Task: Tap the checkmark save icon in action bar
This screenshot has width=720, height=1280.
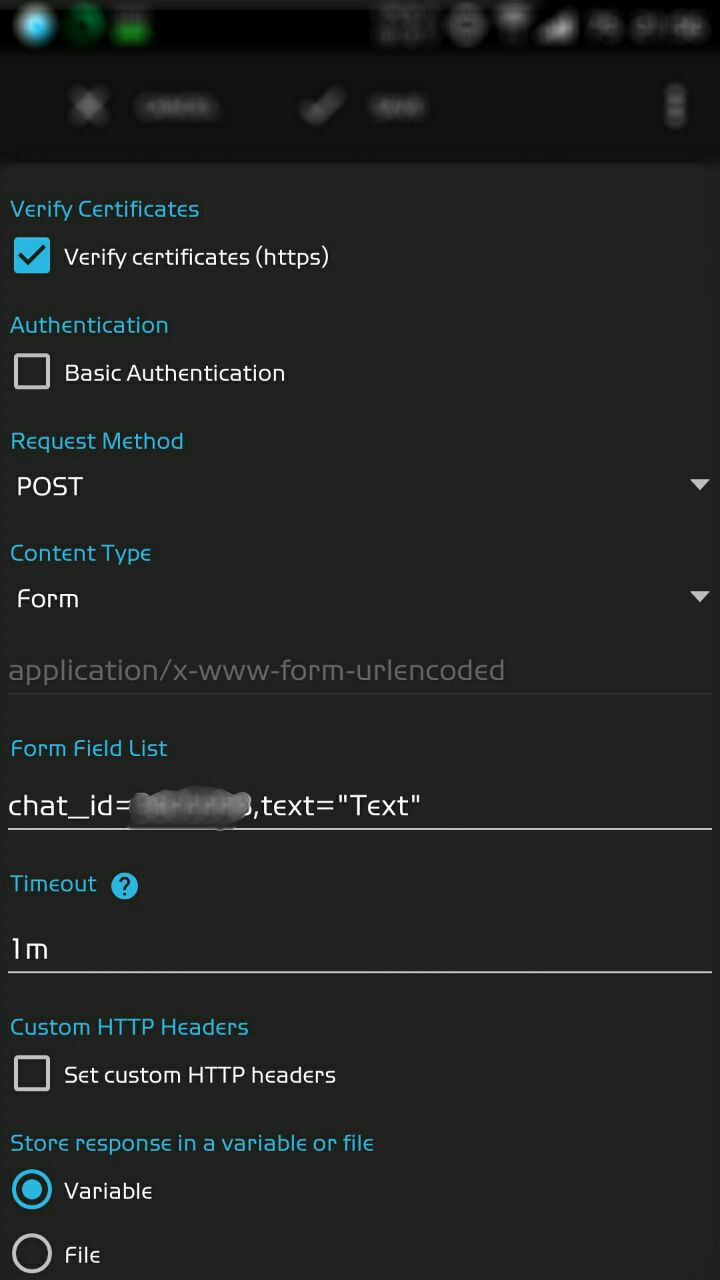Action: (322, 106)
